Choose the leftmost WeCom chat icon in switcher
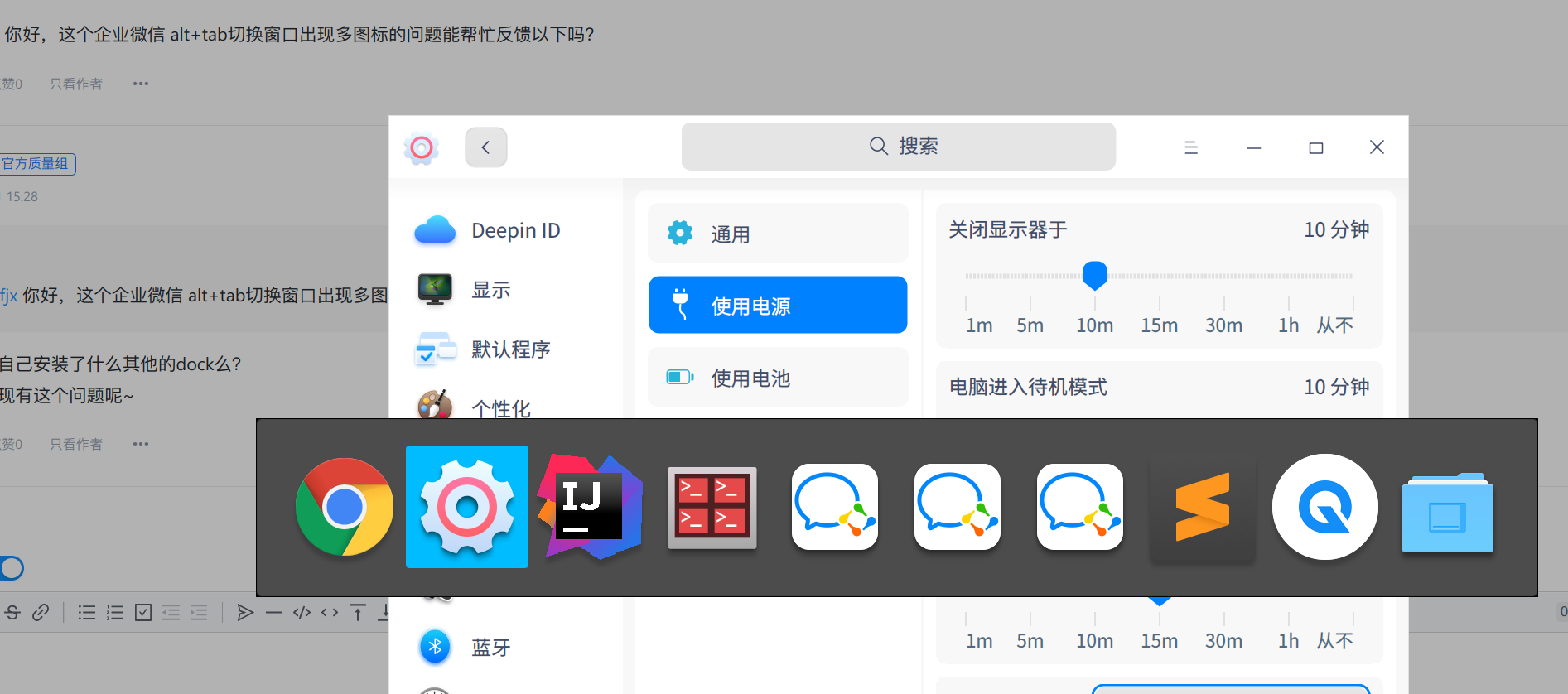Viewport: 1568px width, 694px height. pyautogui.click(x=835, y=507)
